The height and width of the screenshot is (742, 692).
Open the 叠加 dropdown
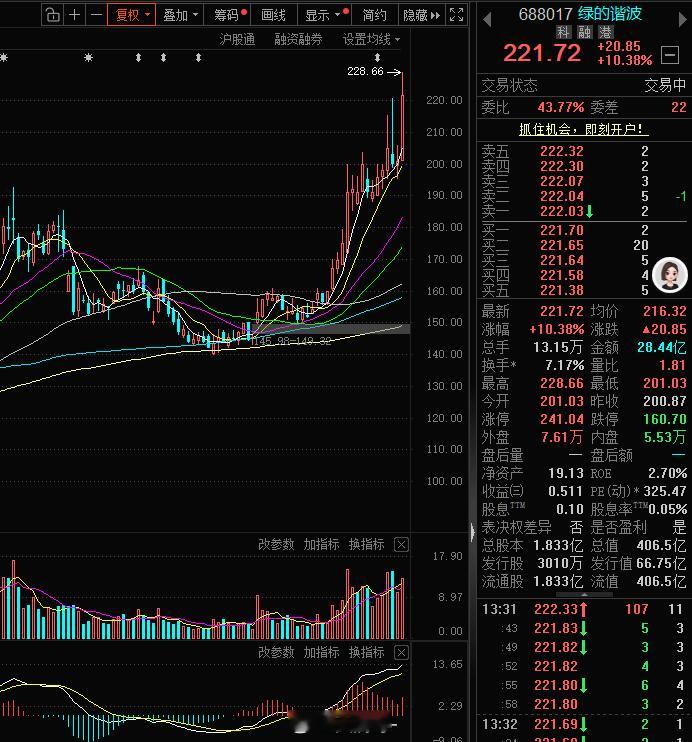tap(180, 15)
